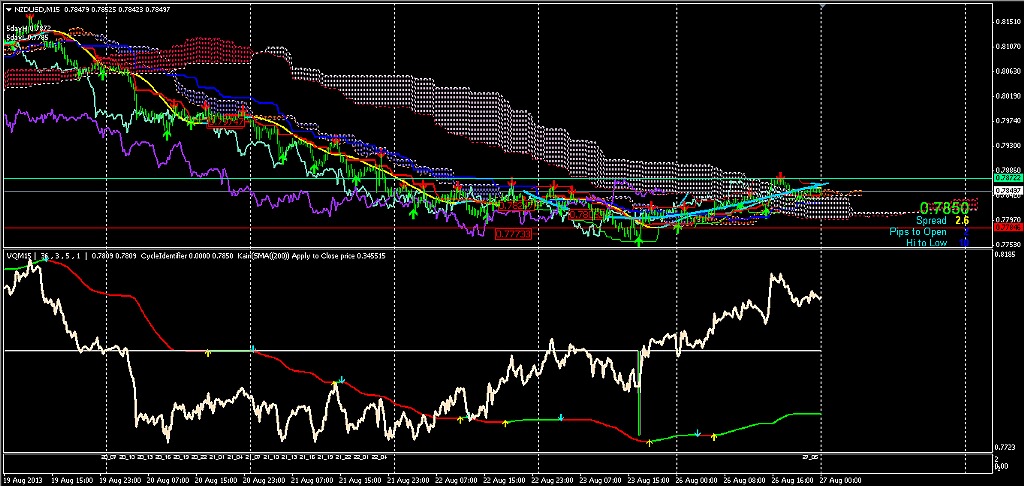
Task: Open the chart menu arrow beside NZDUSD,M15
Action: pos(8,8)
